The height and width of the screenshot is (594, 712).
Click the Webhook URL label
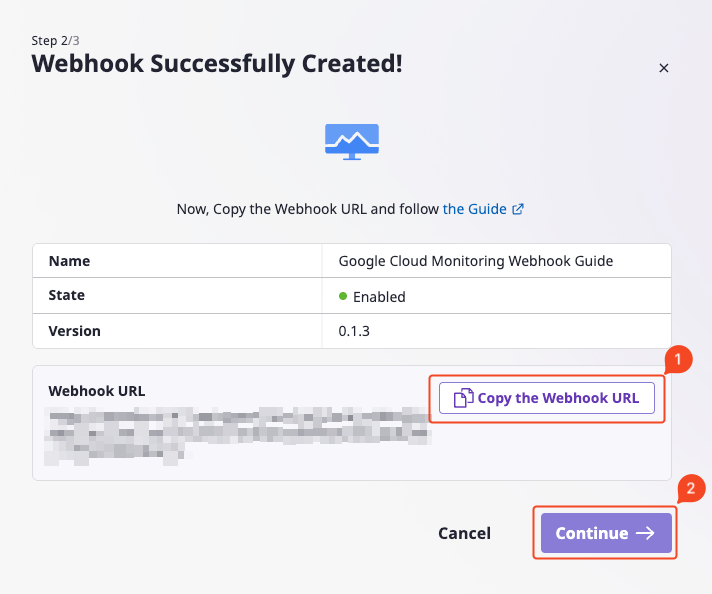click(97, 391)
